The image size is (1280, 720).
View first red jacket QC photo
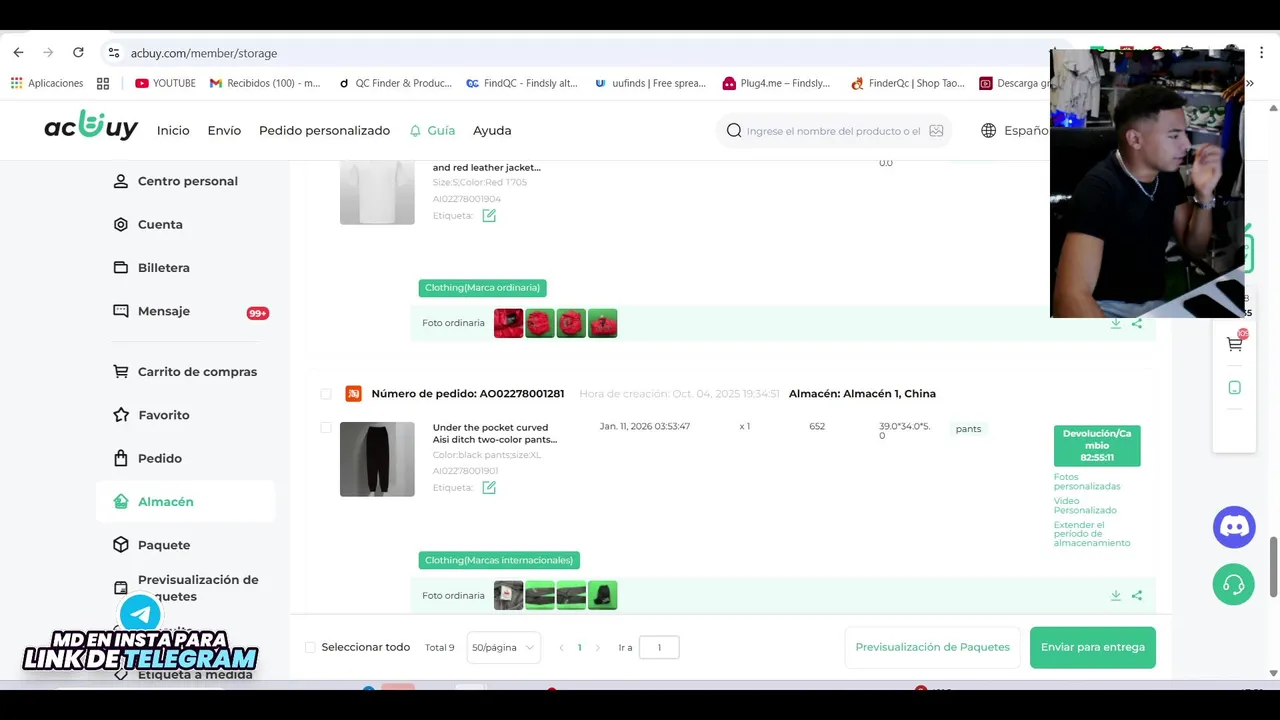pyautogui.click(x=508, y=323)
